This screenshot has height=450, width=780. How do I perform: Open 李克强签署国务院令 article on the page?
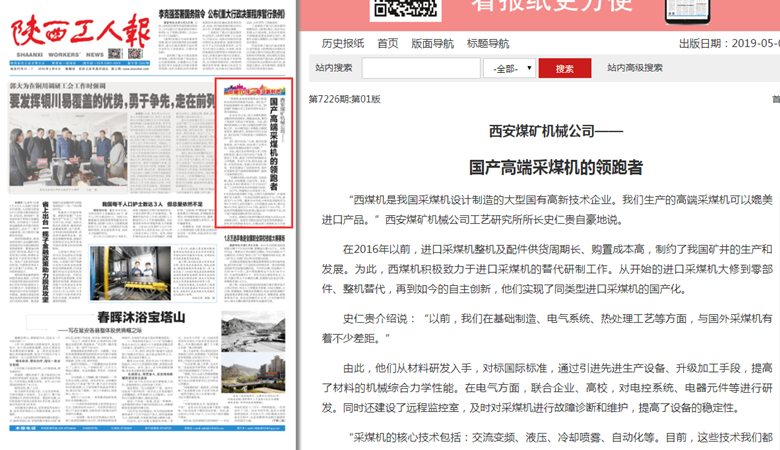[222, 14]
